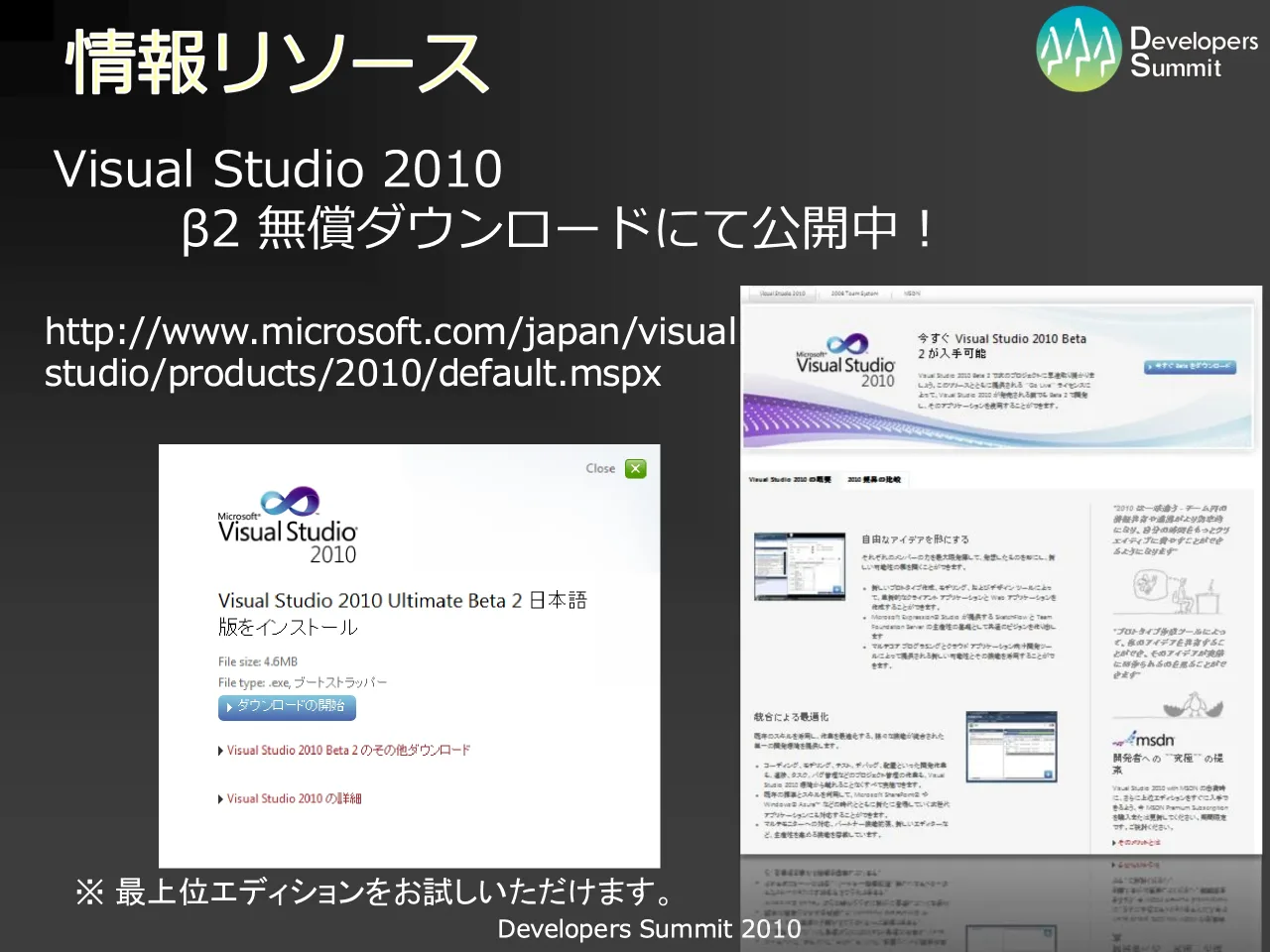Switch to the Visual Studio 2010 の概要 tab
Image resolution: width=1270 pixels, height=952 pixels.
pyautogui.click(x=790, y=479)
